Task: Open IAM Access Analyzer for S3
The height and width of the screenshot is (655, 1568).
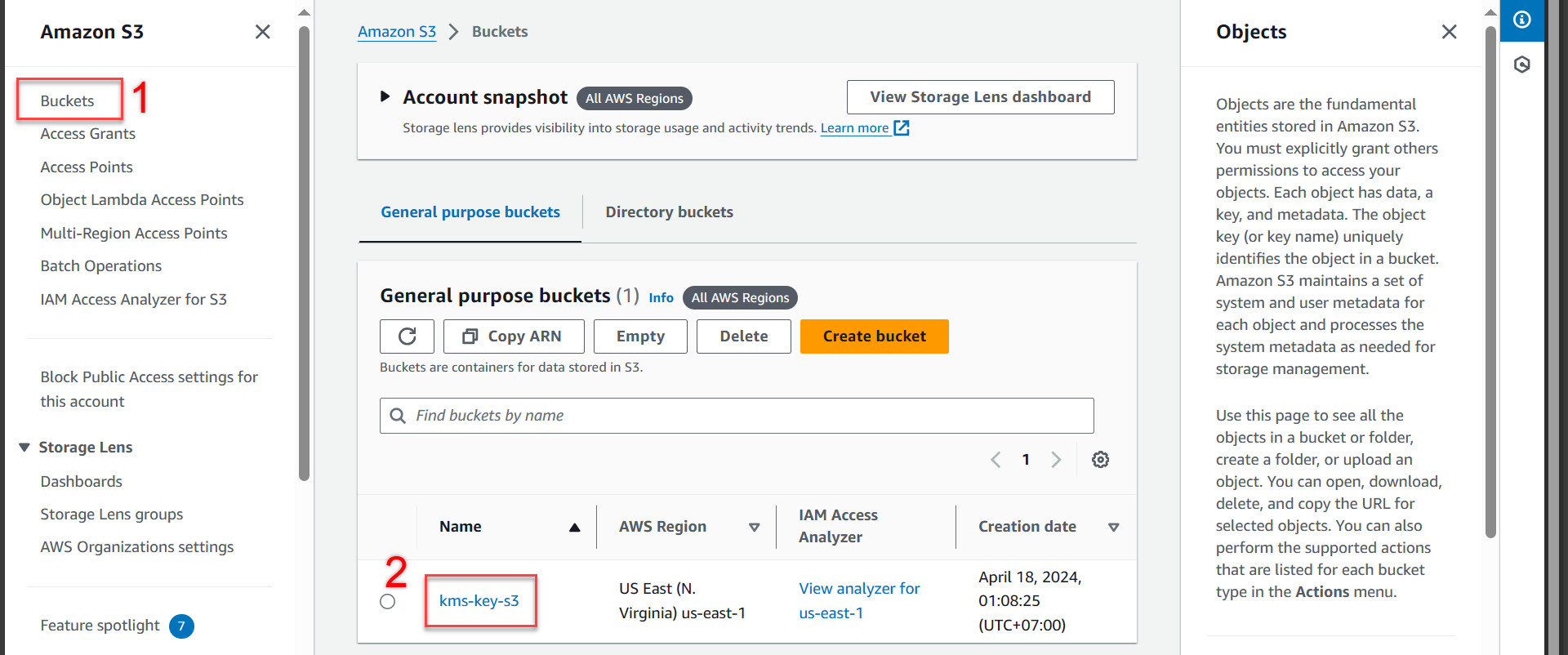Action: point(134,300)
